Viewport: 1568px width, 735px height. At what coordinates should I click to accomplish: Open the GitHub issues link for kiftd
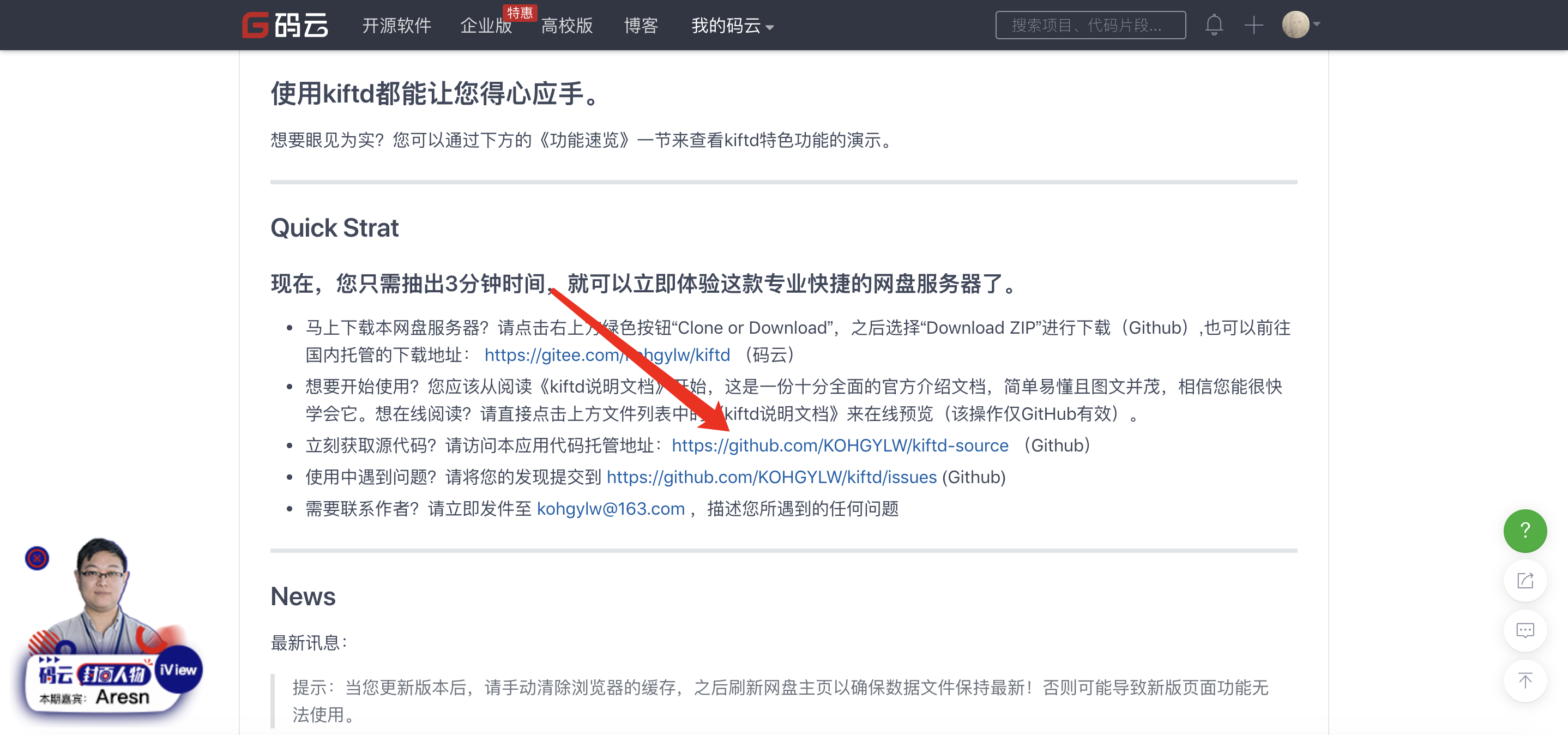[x=770, y=478]
